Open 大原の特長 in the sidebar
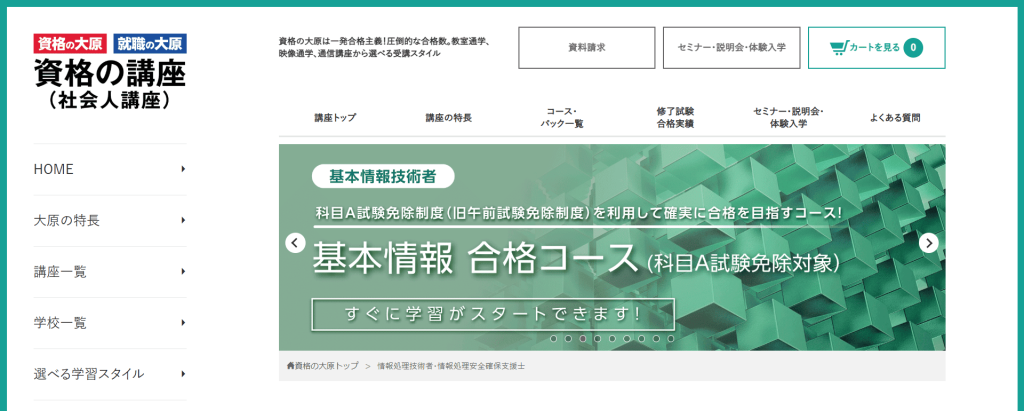The image size is (1024, 411). pyautogui.click(x=110, y=221)
